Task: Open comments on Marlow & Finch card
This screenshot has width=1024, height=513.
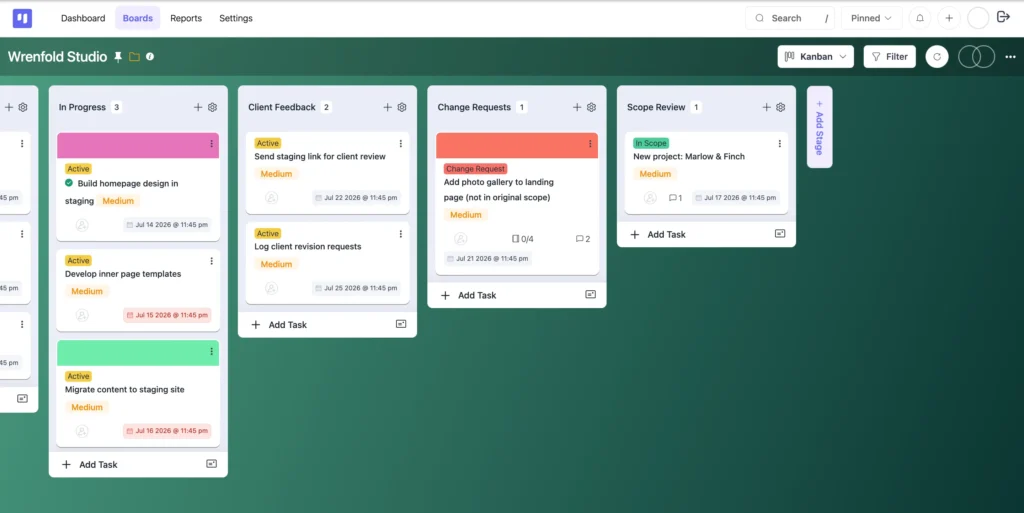Action: [675, 198]
